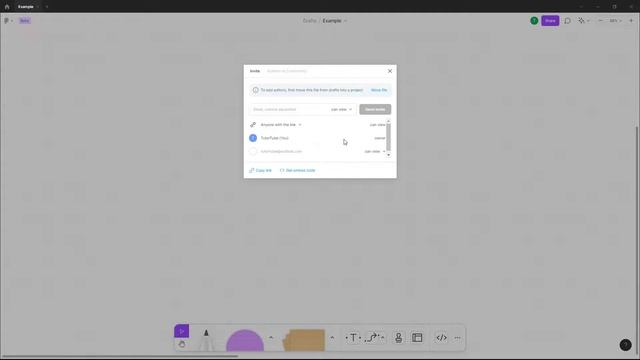The height and width of the screenshot is (360, 640).
Task: Add a new tab with the plus icon
Action: coord(47,7)
